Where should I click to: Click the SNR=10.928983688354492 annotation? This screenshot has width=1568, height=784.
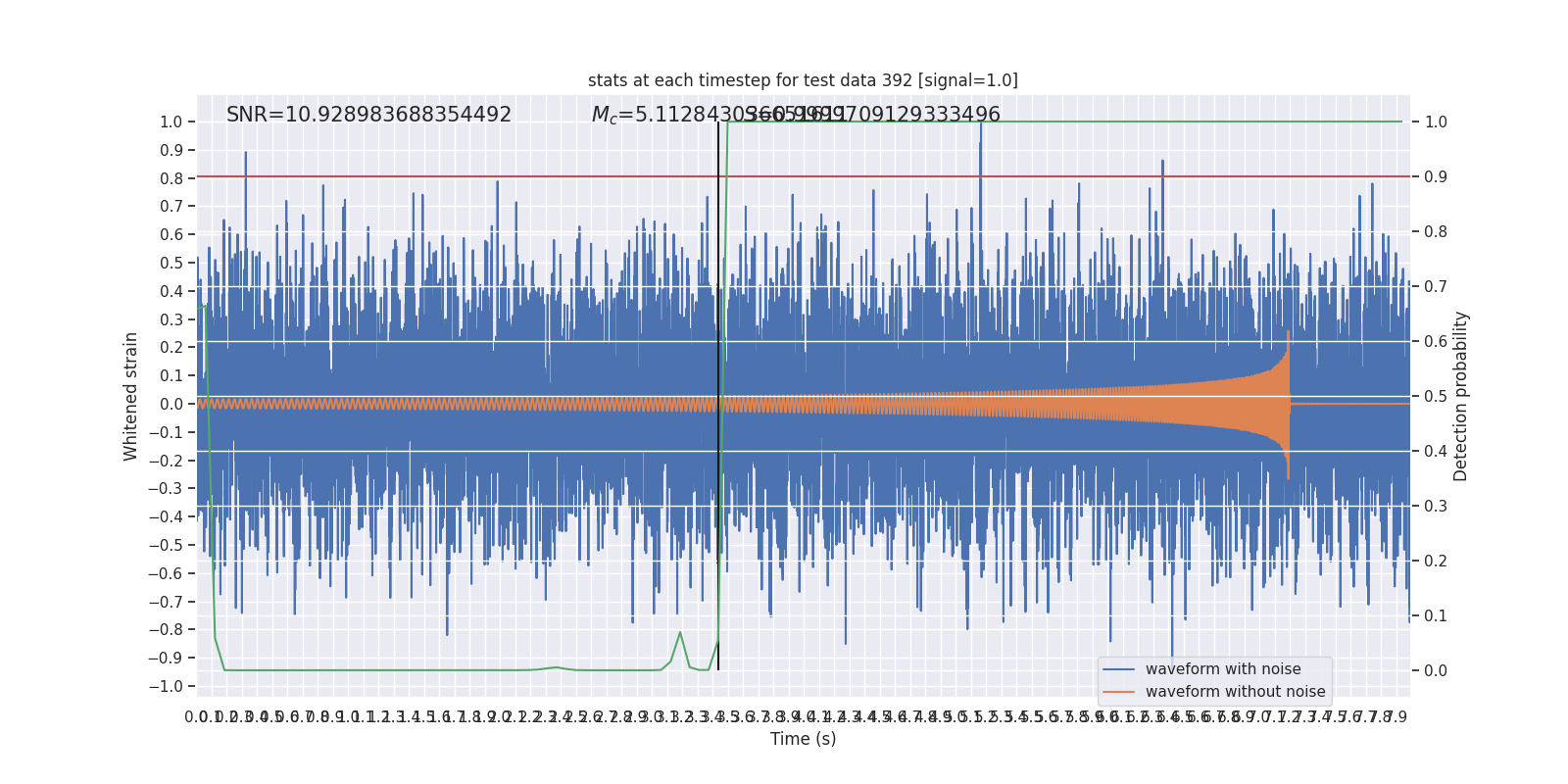368,115
